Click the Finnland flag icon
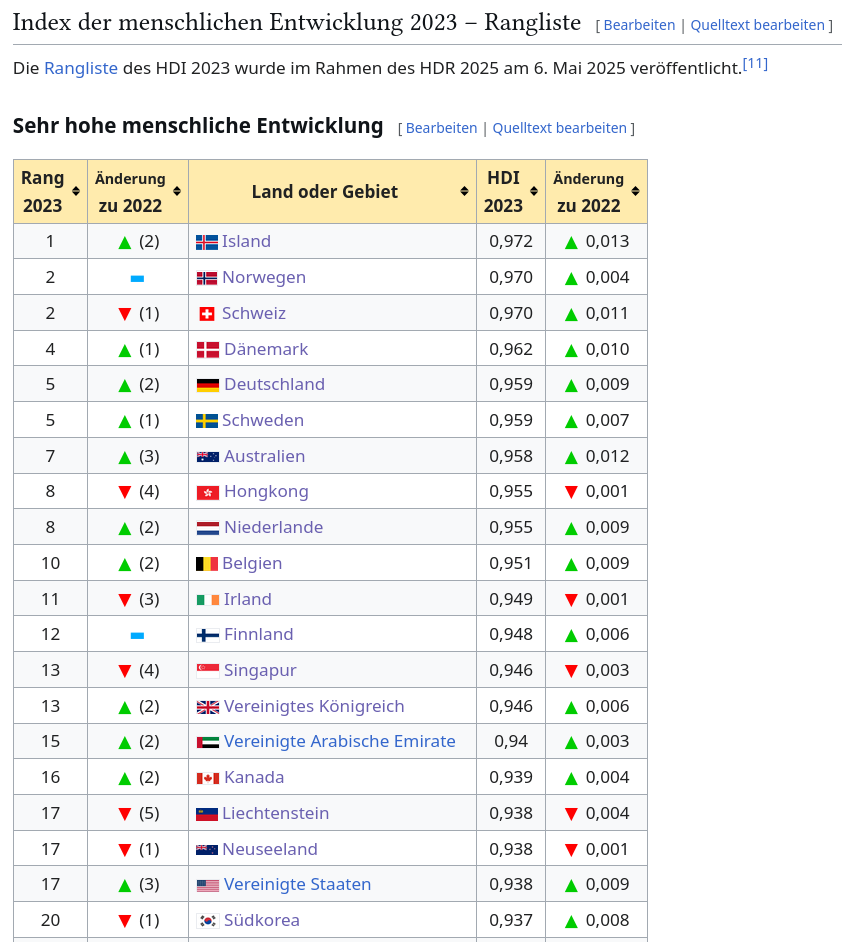 click(208, 635)
